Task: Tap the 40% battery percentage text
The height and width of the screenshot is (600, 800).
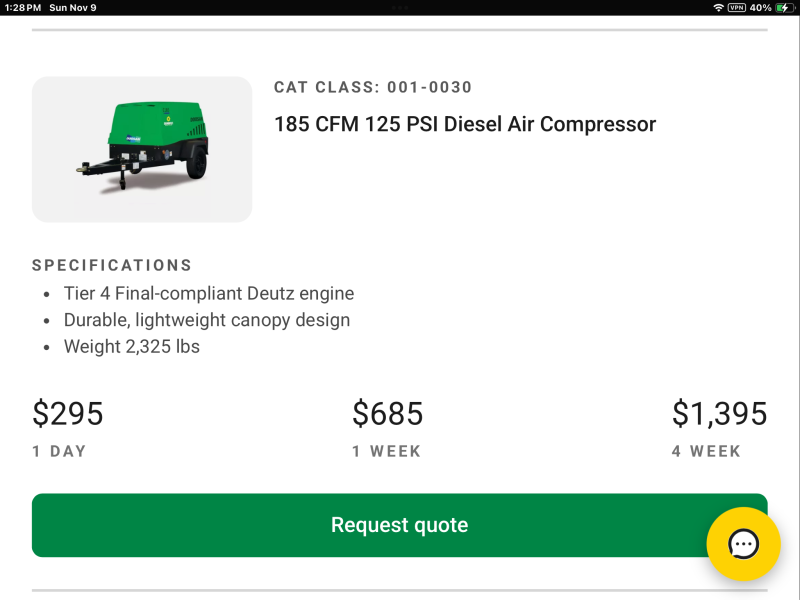Action: 760,7
